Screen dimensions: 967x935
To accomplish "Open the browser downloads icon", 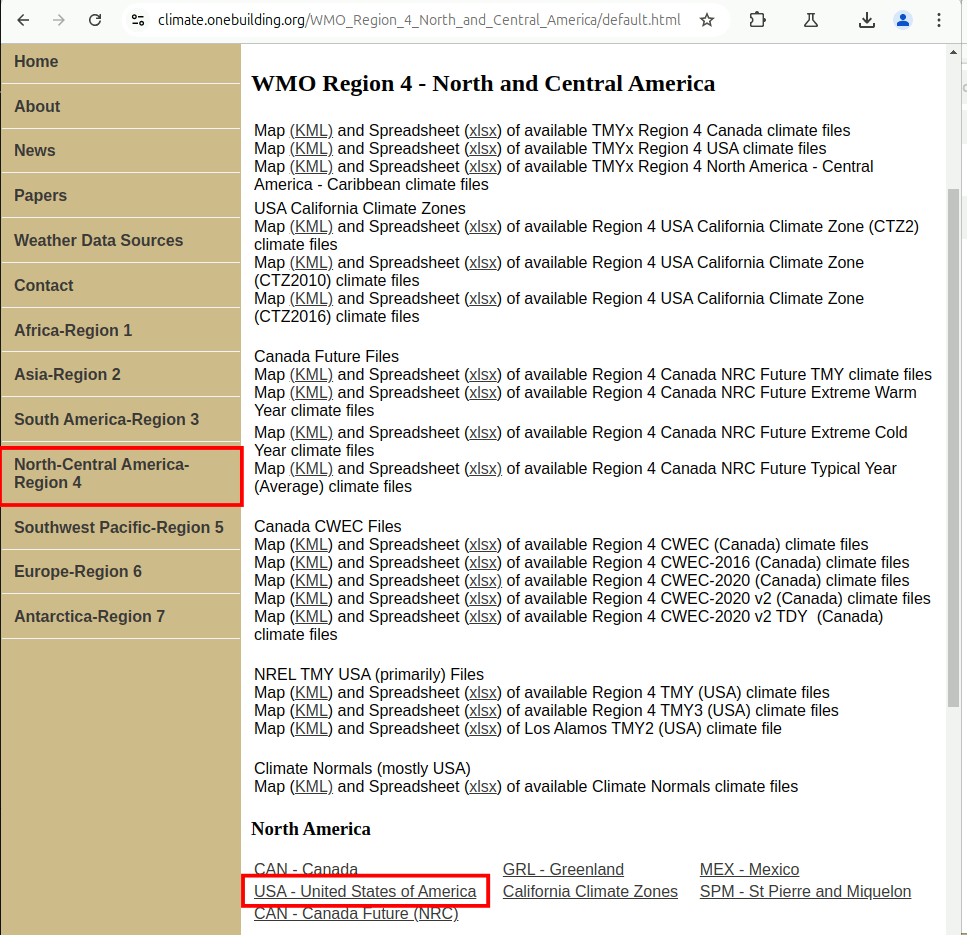I will pos(867,20).
